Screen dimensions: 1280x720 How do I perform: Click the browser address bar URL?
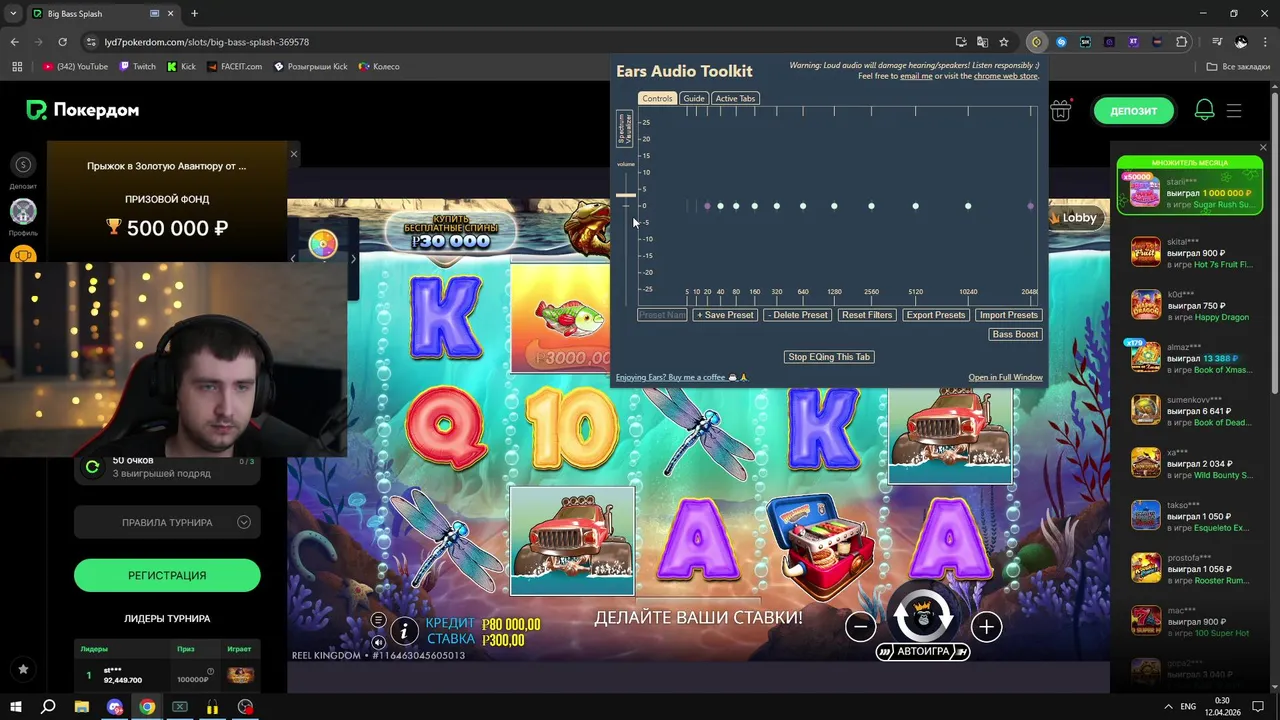pyautogui.click(x=207, y=42)
